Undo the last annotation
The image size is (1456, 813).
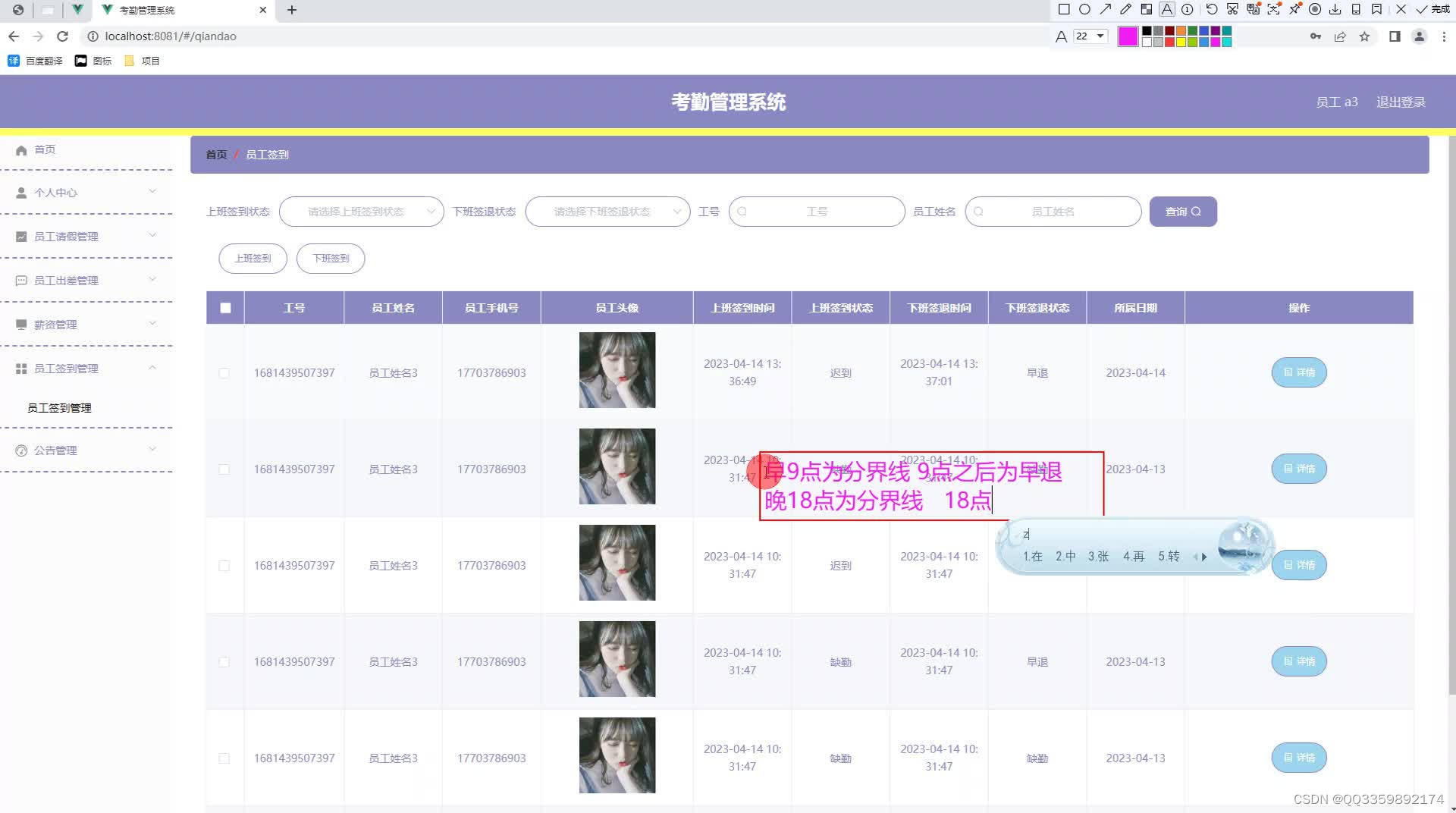(x=1212, y=10)
